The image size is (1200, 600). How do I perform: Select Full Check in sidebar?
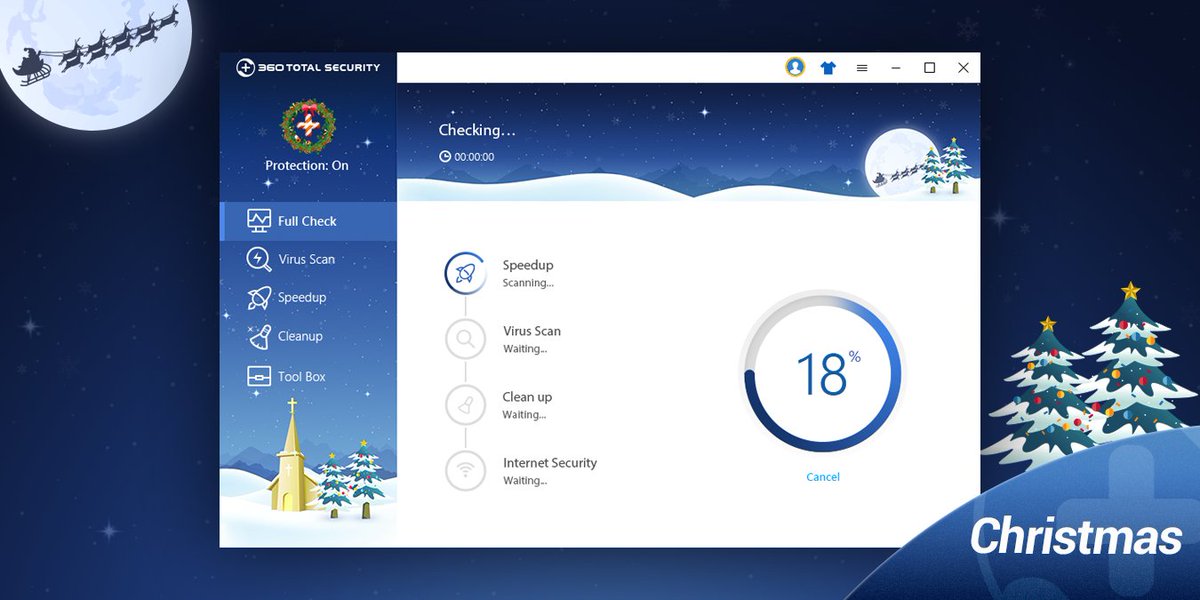(308, 221)
